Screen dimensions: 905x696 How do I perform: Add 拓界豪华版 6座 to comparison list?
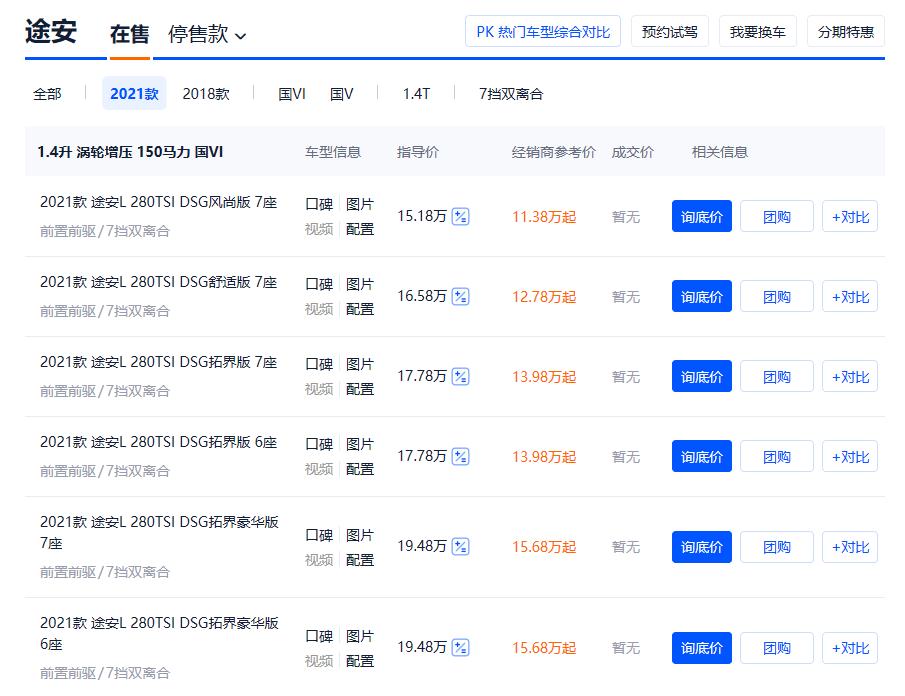[849, 648]
